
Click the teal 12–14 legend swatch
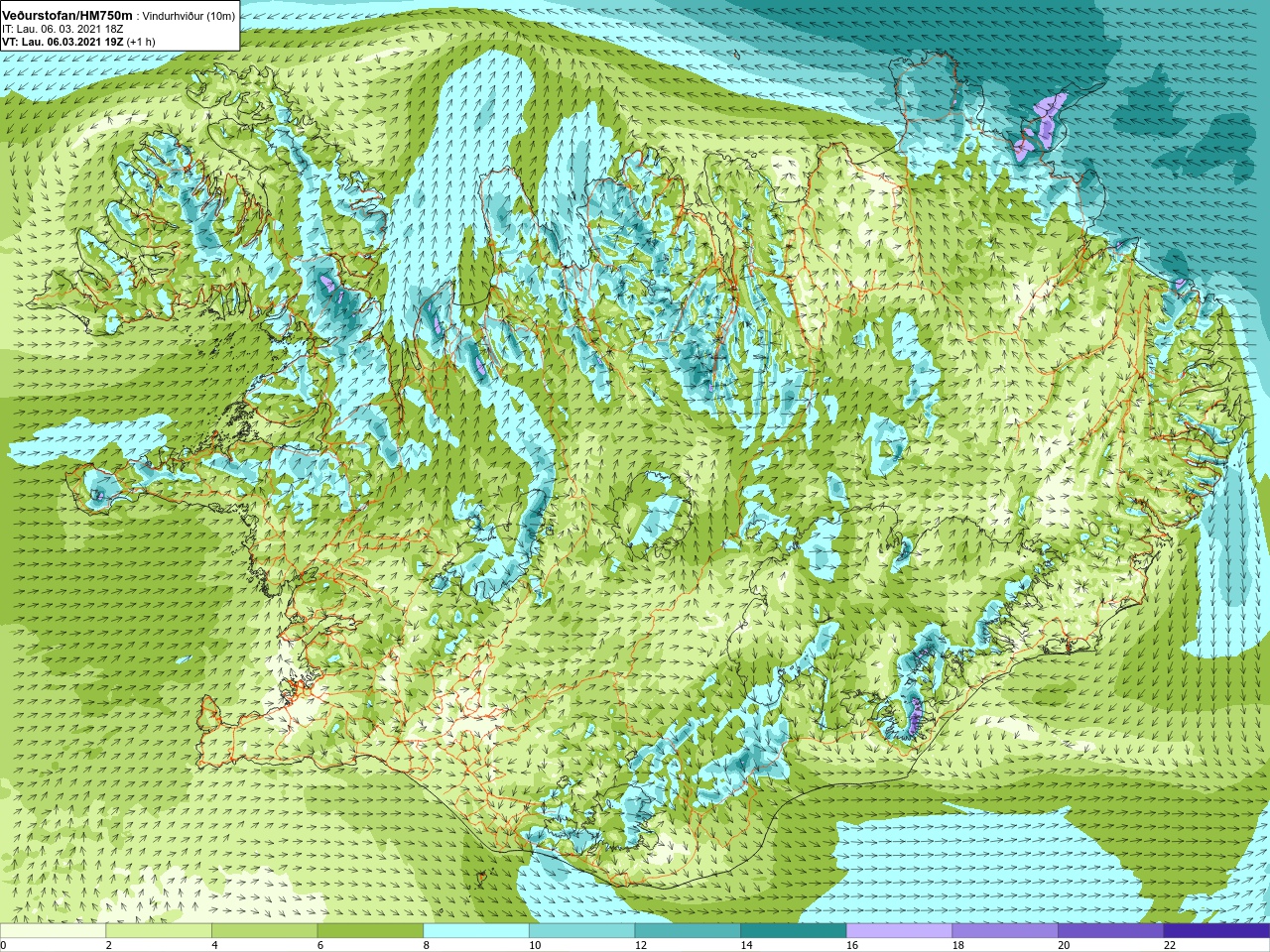coord(688,931)
